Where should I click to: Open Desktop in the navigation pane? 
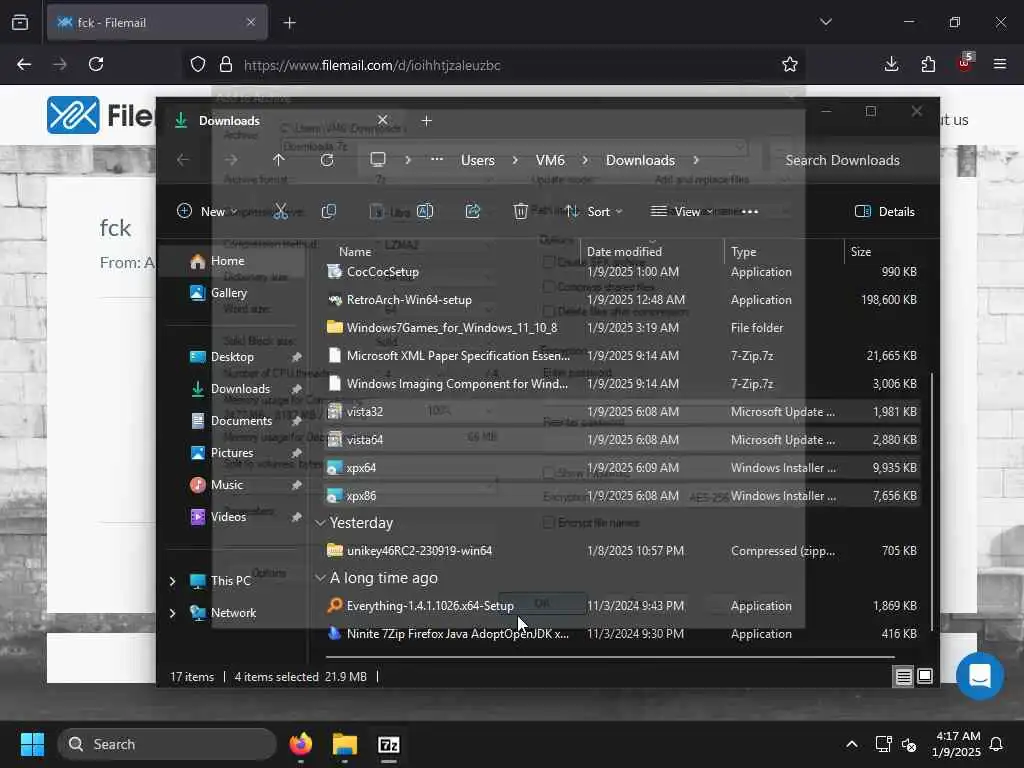(233, 357)
